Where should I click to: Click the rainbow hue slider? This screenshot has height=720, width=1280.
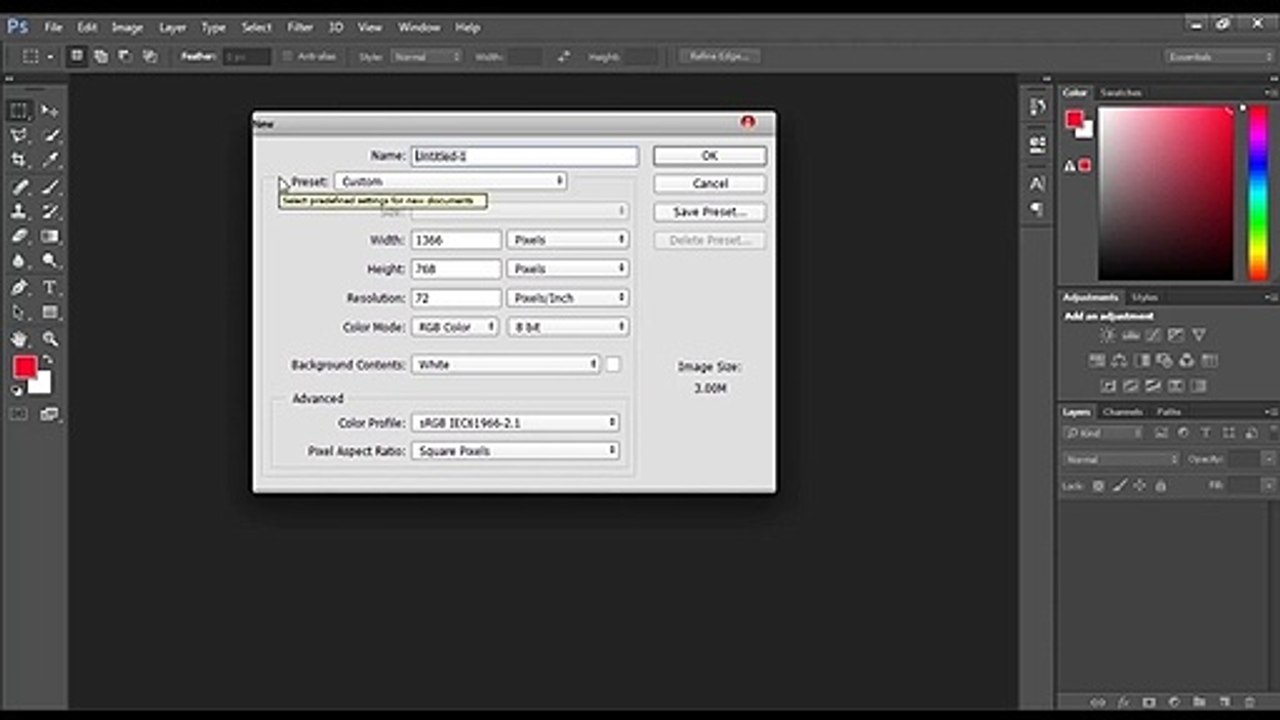[1257, 193]
